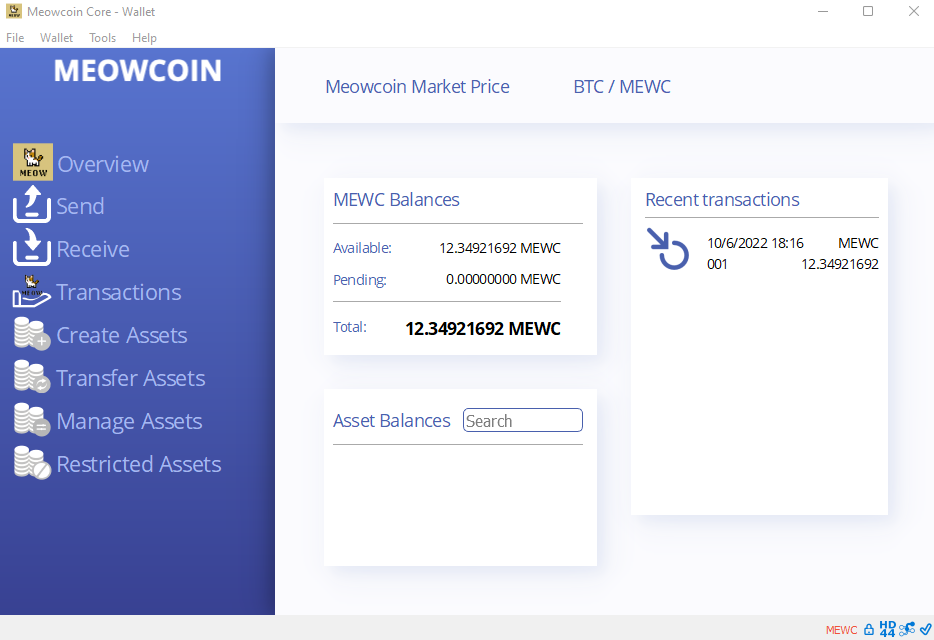Click the Pending balance value 0.00000000 MEWC
The height and width of the screenshot is (640, 934).
point(503,279)
